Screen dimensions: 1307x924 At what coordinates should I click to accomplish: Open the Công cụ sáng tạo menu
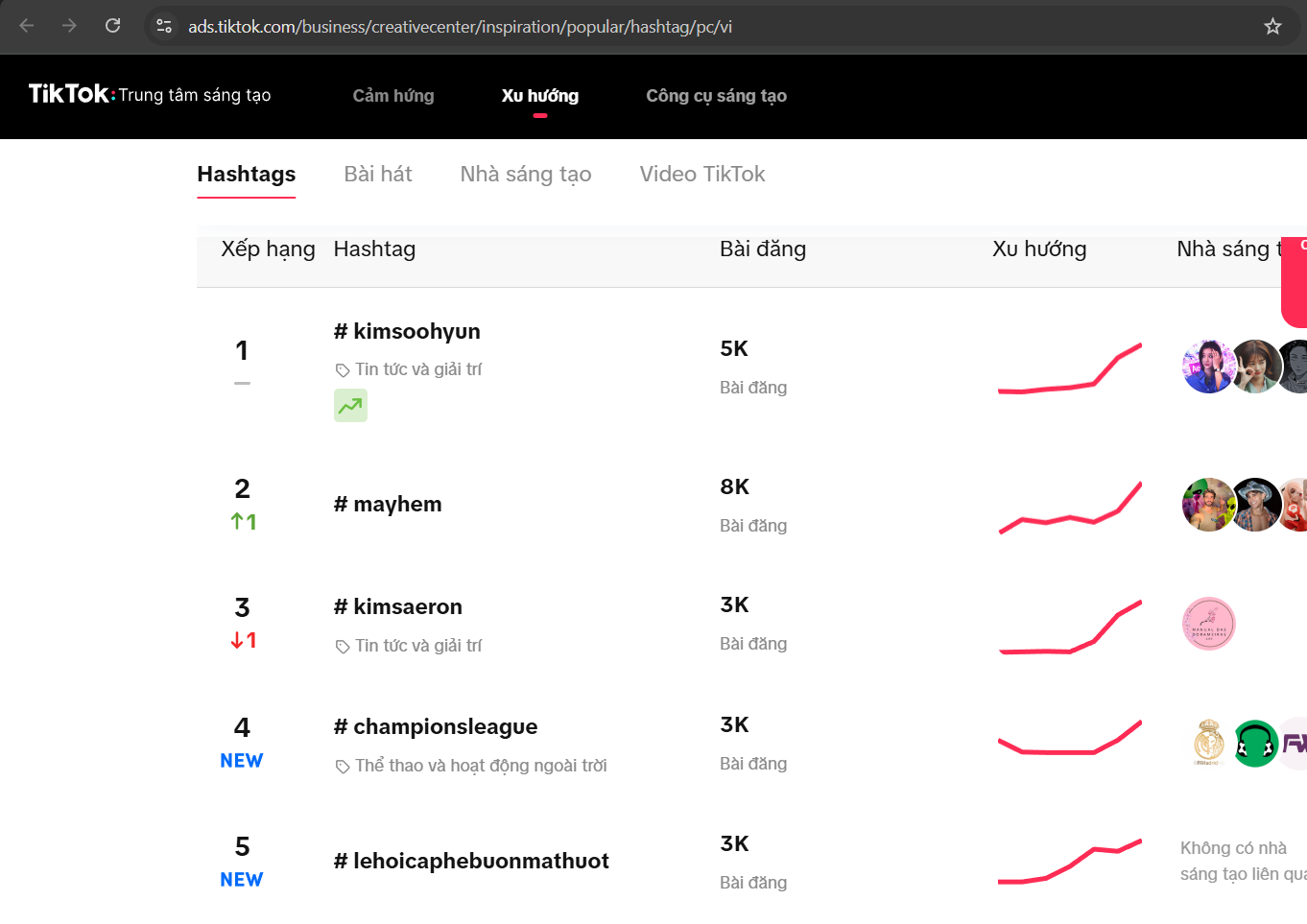pos(717,96)
